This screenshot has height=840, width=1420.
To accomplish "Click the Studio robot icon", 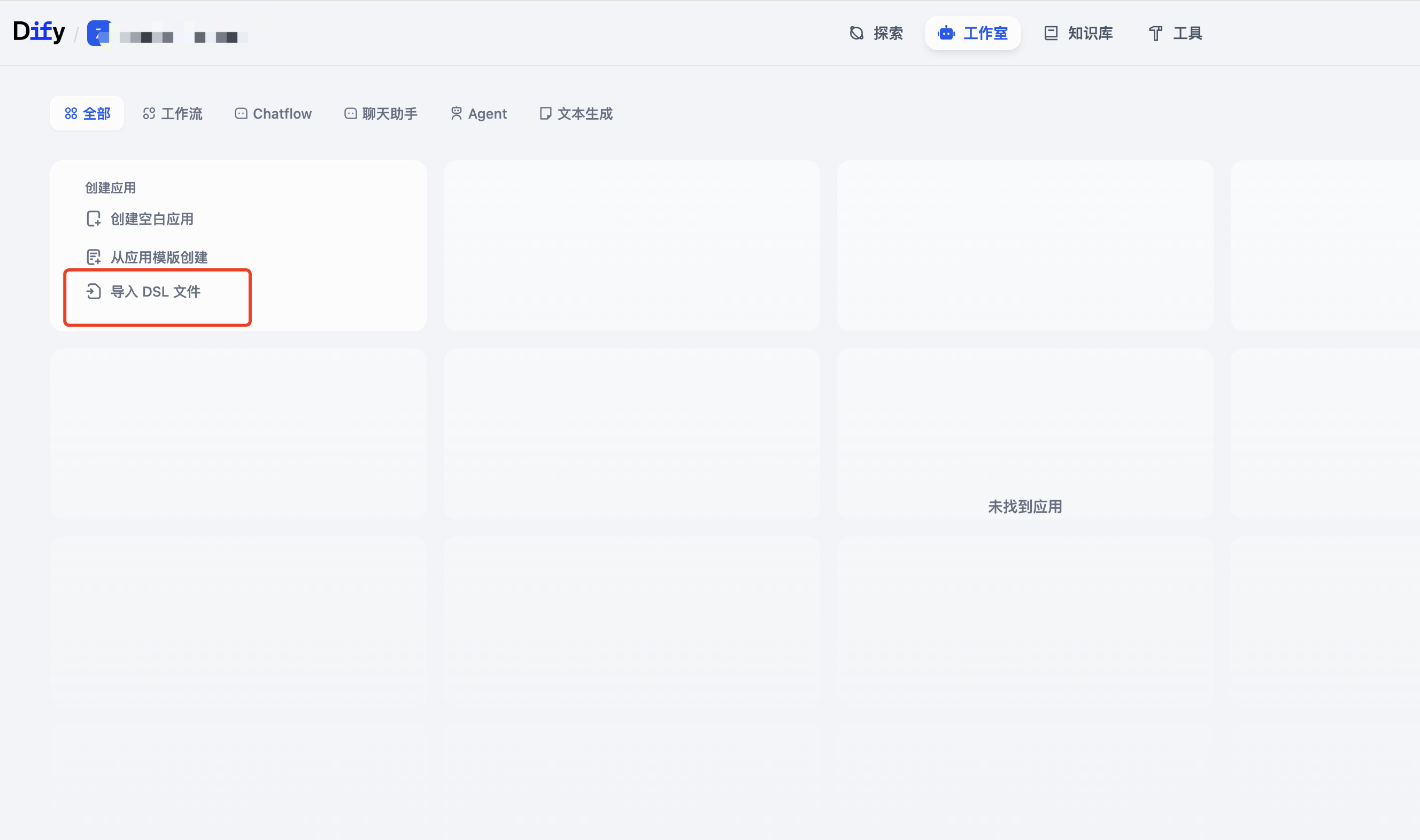I will [x=946, y=33].
